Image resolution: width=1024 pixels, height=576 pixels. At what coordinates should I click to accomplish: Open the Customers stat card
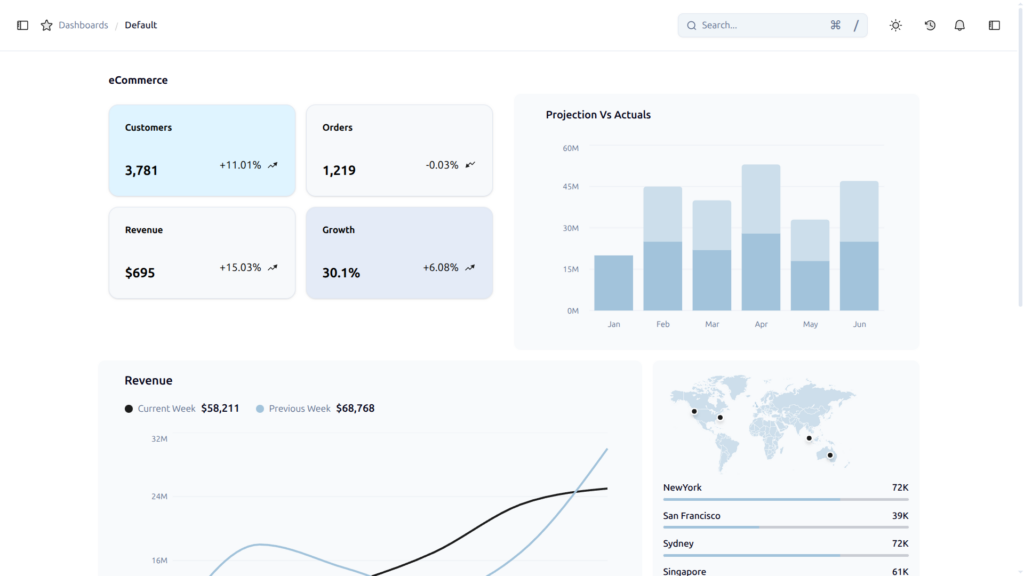[x=202, y=150]
